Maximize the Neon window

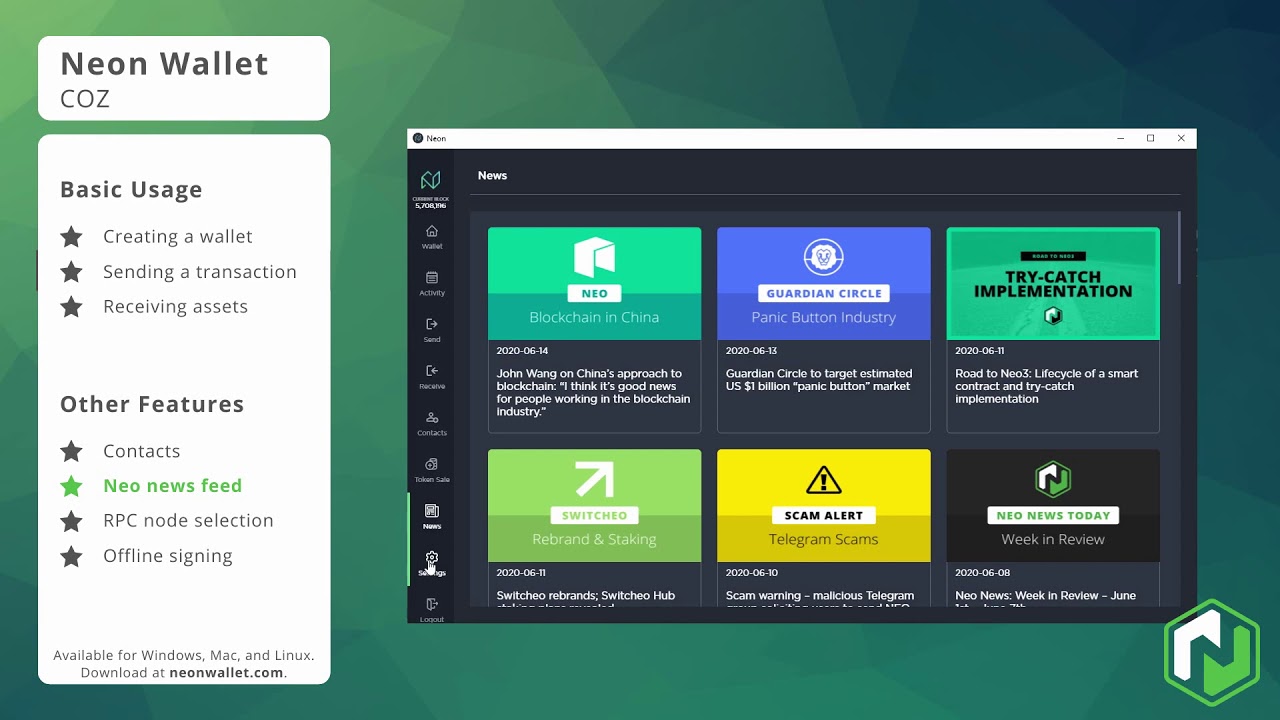click(x=1150, y=138)
